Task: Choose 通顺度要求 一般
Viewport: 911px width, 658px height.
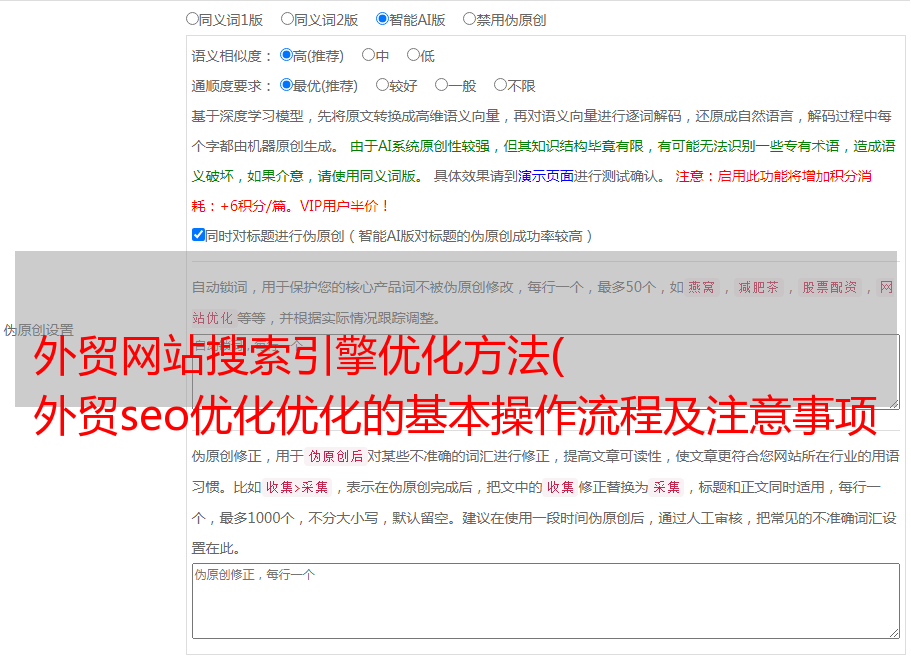Action: pyautogui.click(x=441, y=85)
